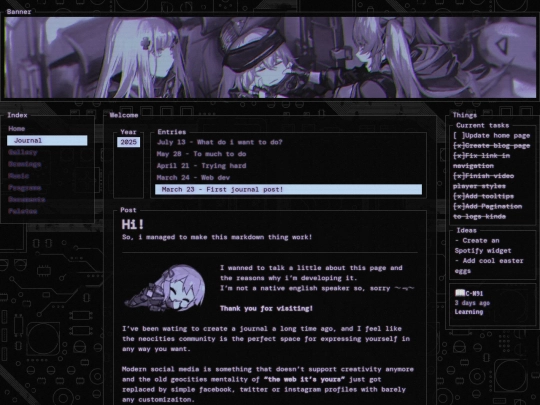Select year 2025 in Year list

tap(128, 142)
